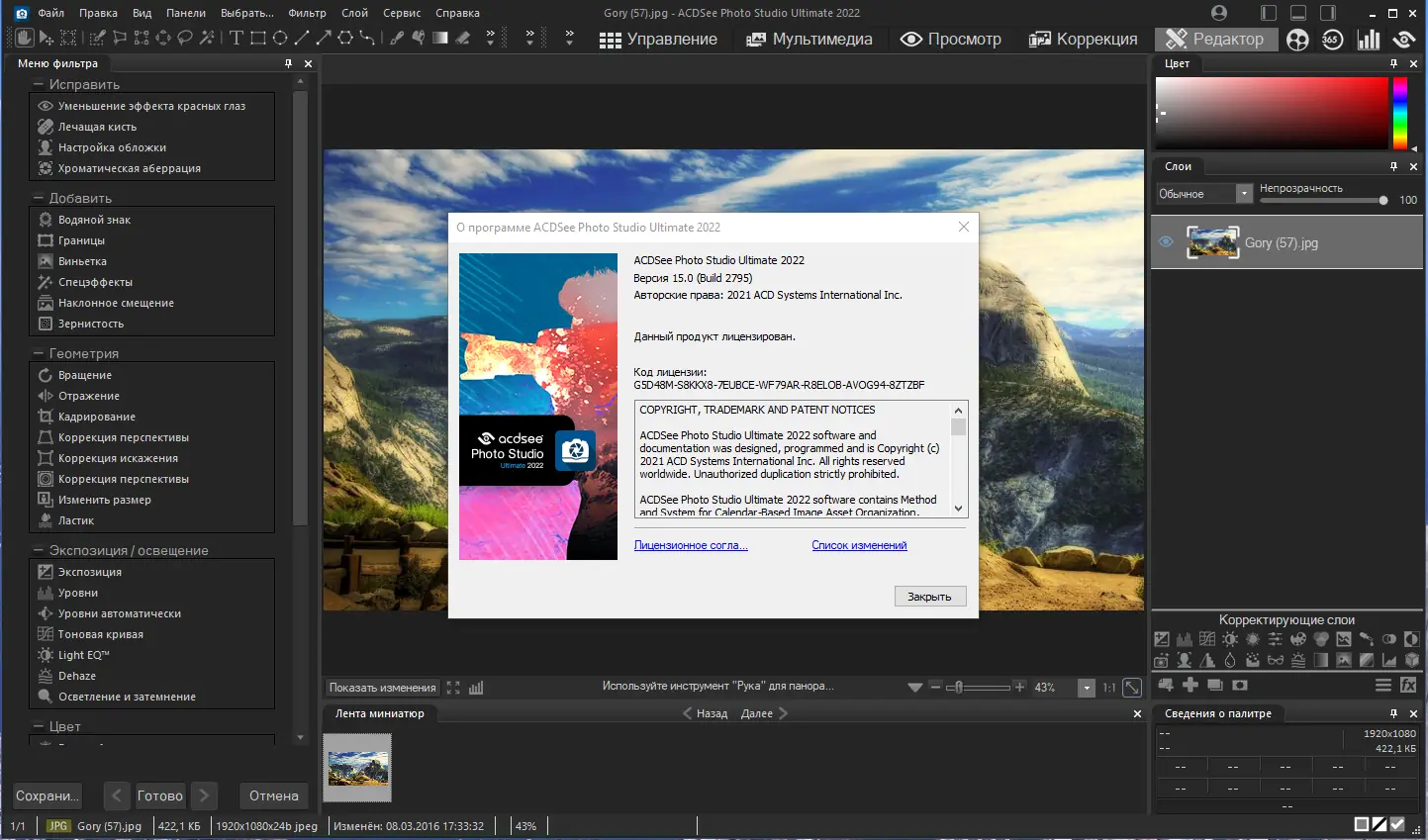Collapse the Цвет filter group
Viewport: 1428px width, 840px height.
38,726
